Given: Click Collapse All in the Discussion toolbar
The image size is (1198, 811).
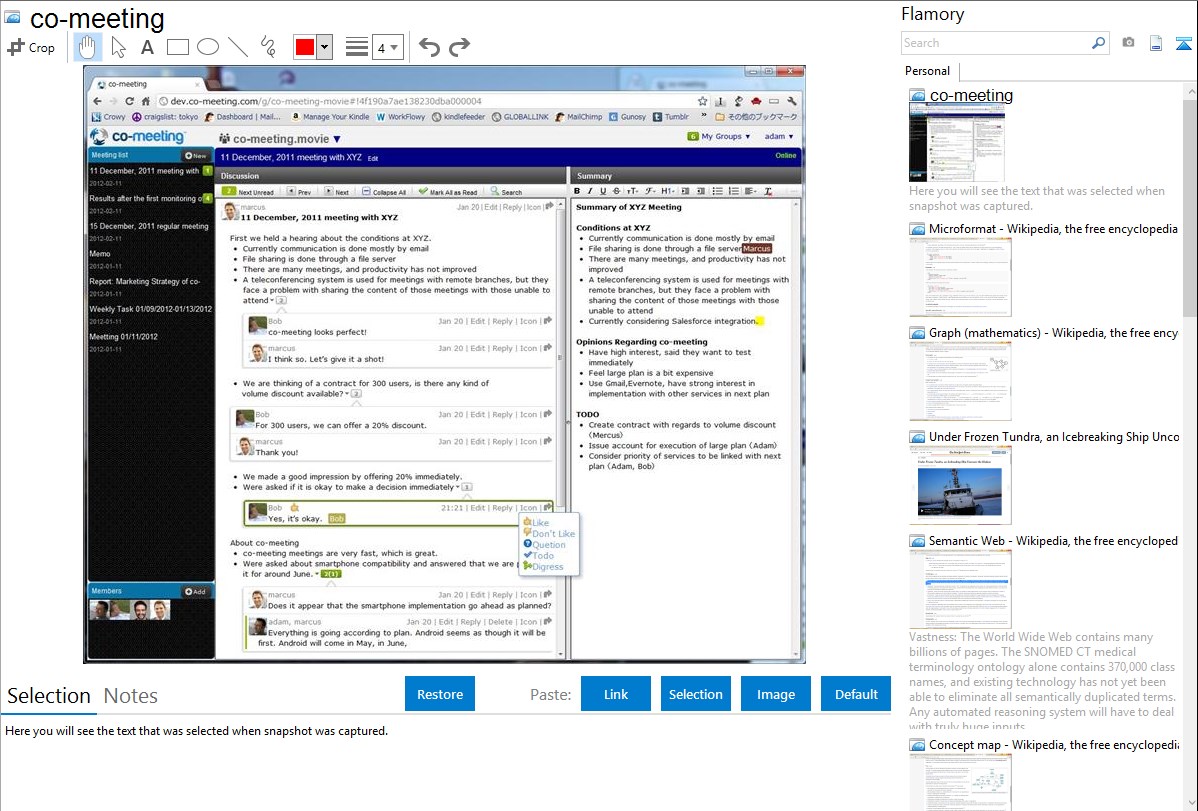Looking at the screenshot, I should pos(384,192).
